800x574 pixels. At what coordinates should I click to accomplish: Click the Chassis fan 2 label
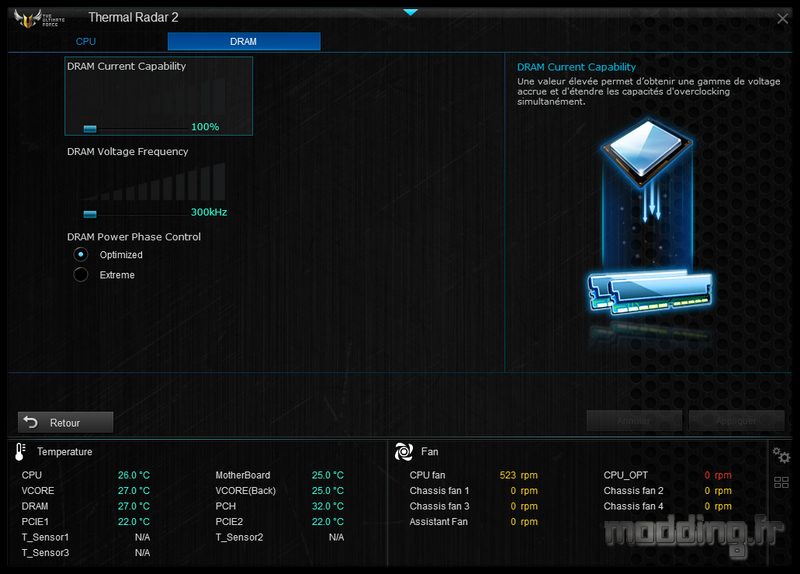[633, 490]
